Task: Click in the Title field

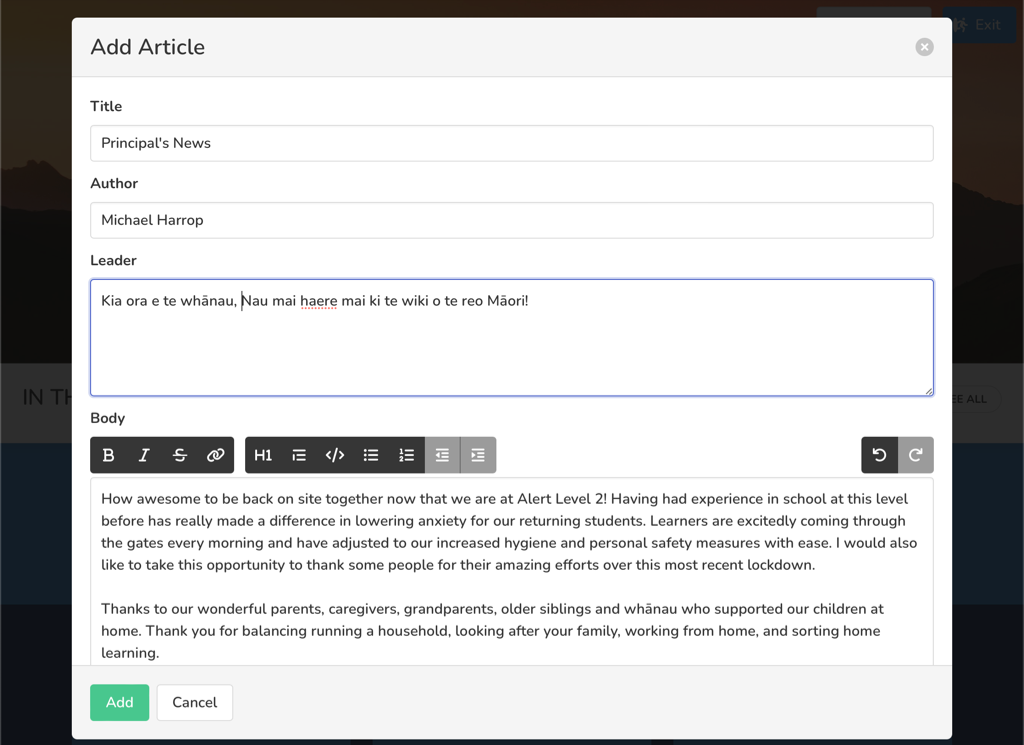Action: (512, 143)
